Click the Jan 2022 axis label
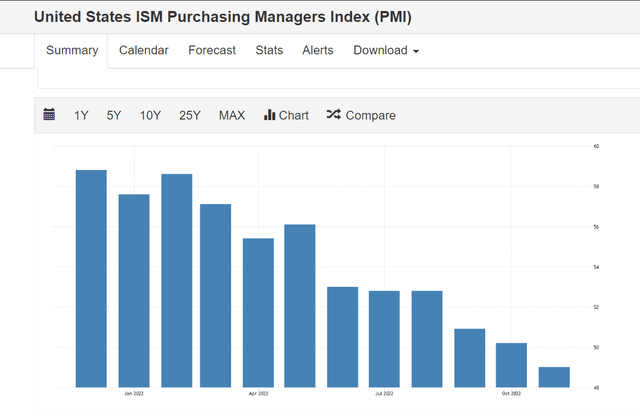This screenshot has width=640, height=419. point(134,393)
